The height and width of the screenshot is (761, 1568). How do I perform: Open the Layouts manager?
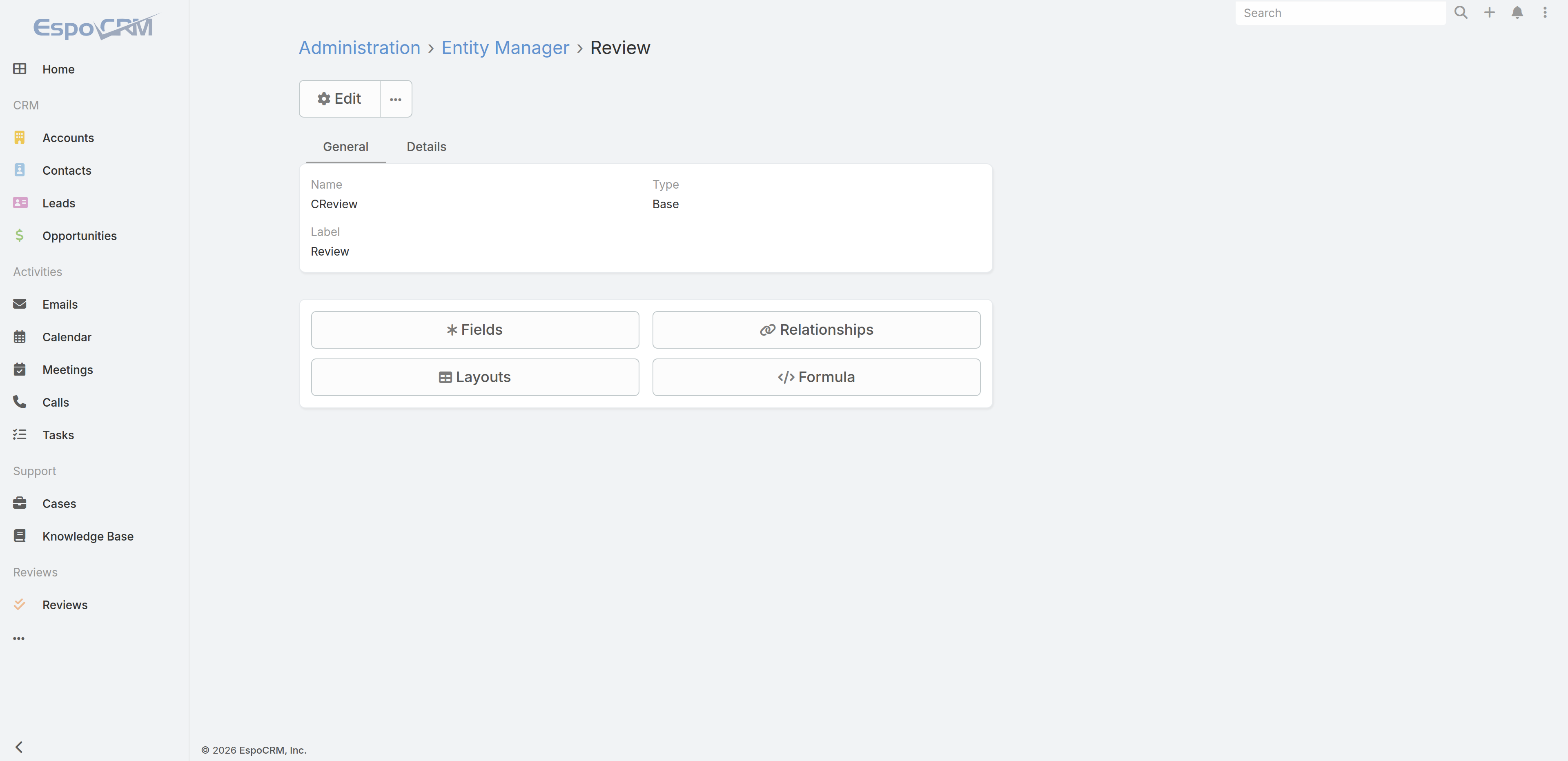(x=475, y=378)
